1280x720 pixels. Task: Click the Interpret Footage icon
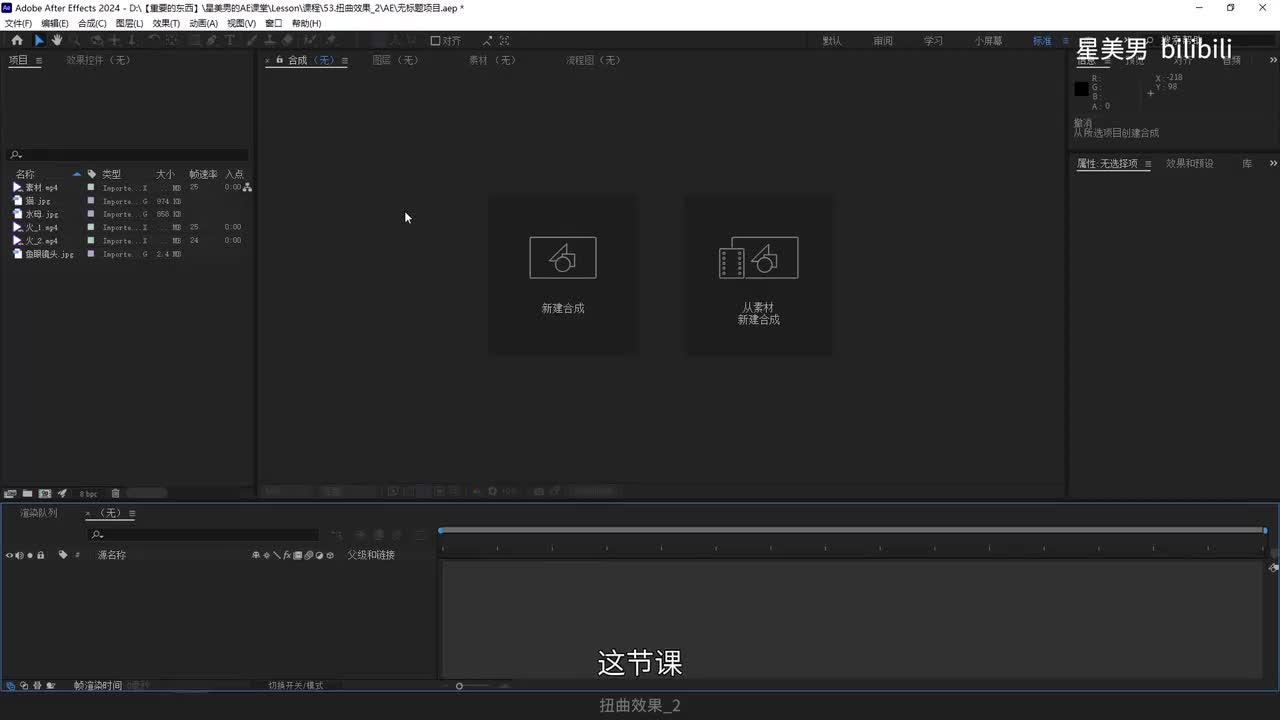[x=10, y=493]
